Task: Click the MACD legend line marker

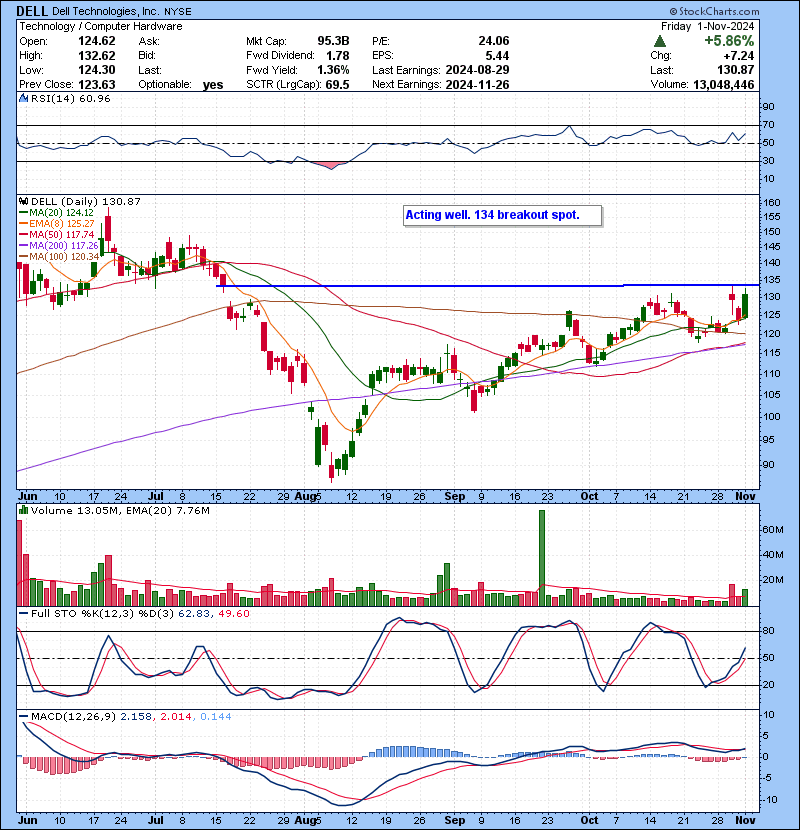Action: (23, 716)
